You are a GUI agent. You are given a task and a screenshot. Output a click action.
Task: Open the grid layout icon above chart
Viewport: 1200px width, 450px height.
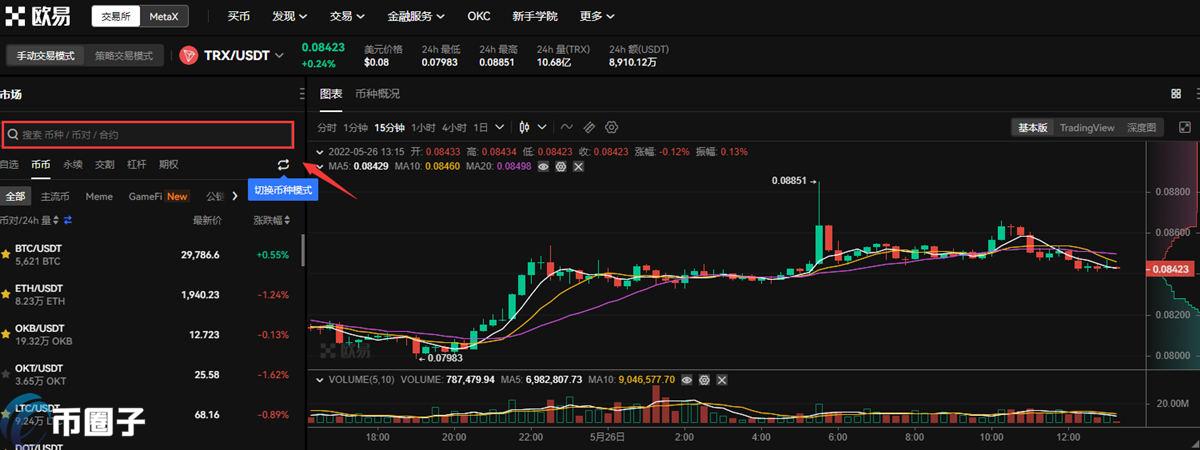coord(1176,93)
